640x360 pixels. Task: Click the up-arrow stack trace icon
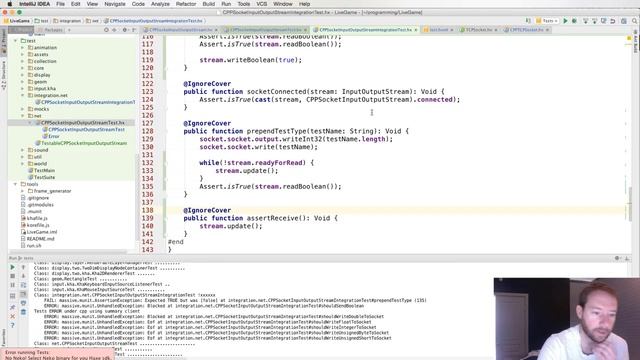[x=23, y=267]
